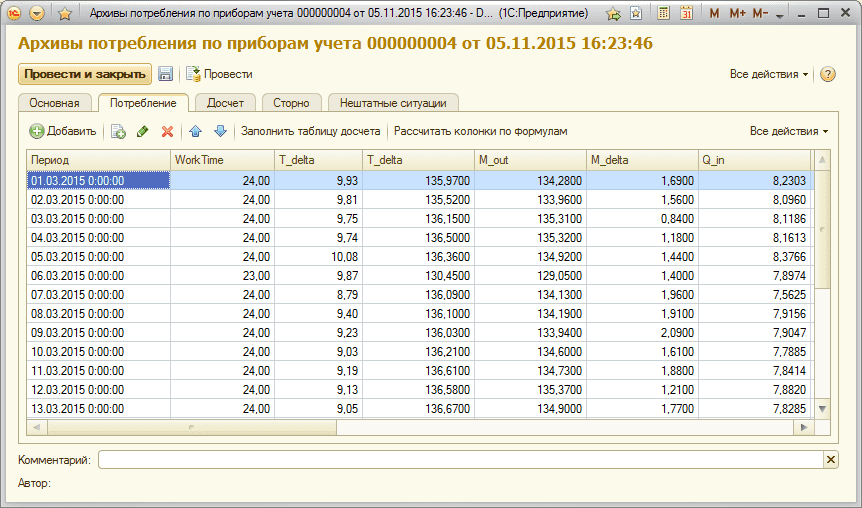The height and width of the screenshot is (508, 862).
Task: Switch to the Основная tab
Action: pos(54,103)
